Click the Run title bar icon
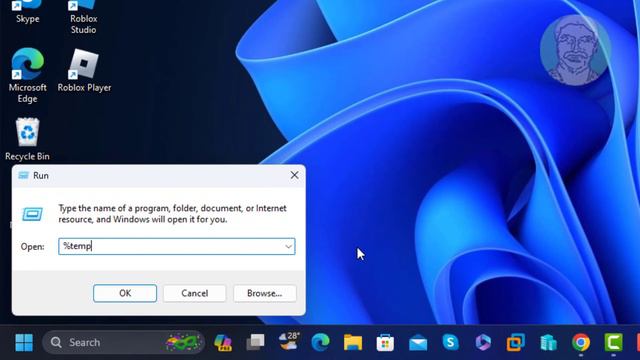The height and width of the screenshot is (360, 640). (23, 176)
